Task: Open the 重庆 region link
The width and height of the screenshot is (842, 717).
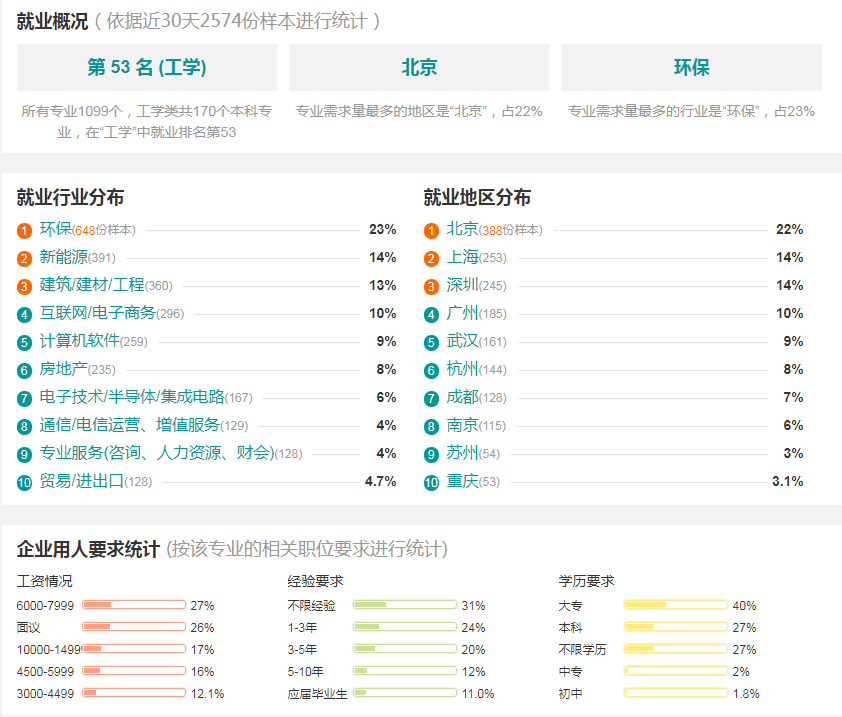Action: pos(462,481)
